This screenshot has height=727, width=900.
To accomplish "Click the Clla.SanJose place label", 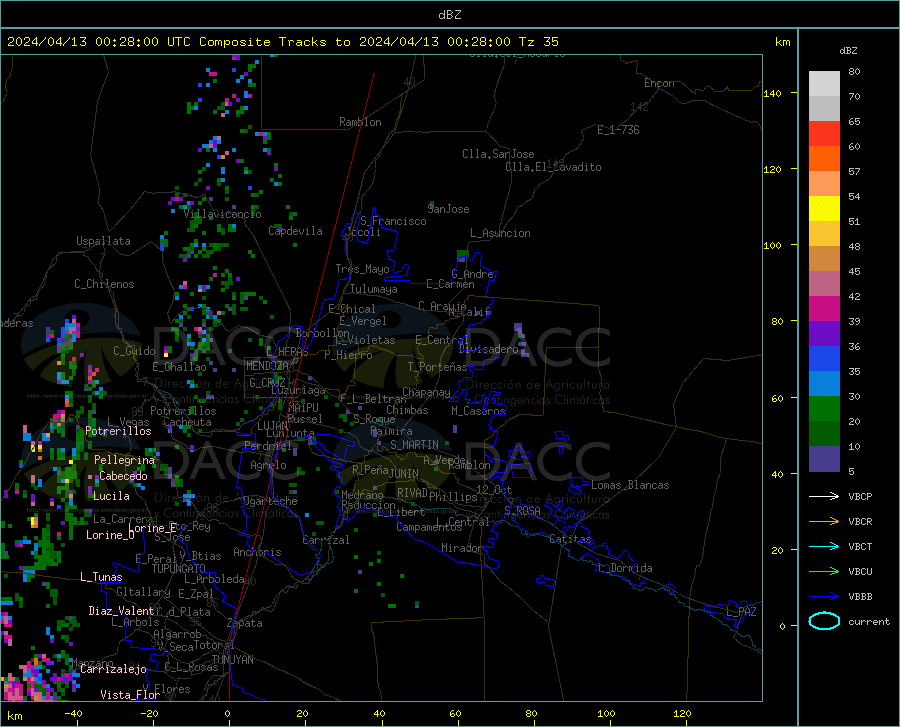I will point(498,154).
